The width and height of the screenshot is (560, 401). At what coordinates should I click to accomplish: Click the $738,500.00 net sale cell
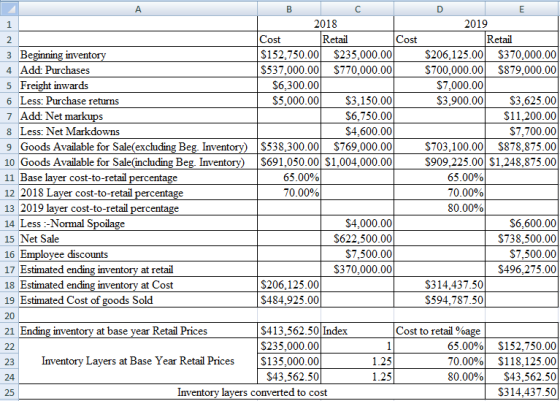(x=522, y=239)
